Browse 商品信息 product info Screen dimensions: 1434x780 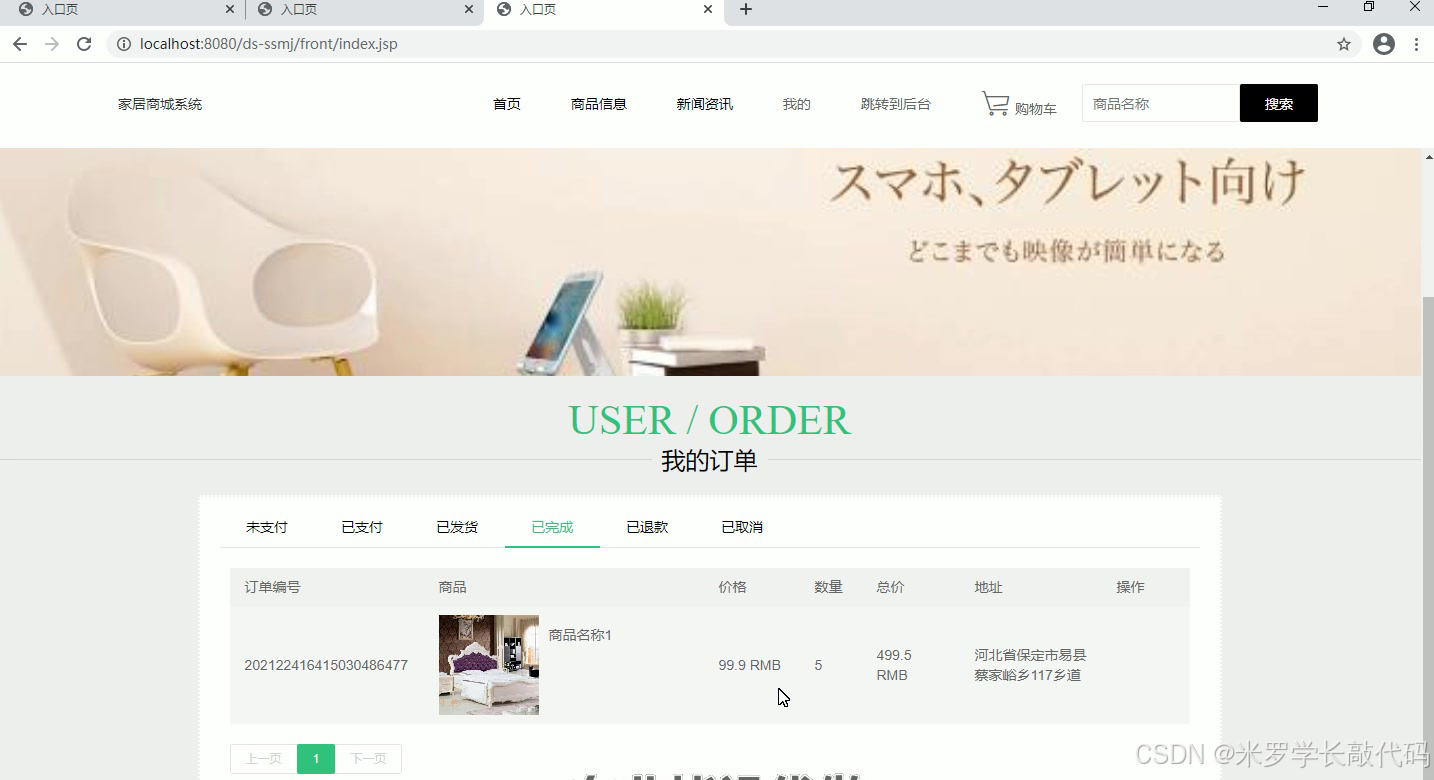click(x=598, y=103)
